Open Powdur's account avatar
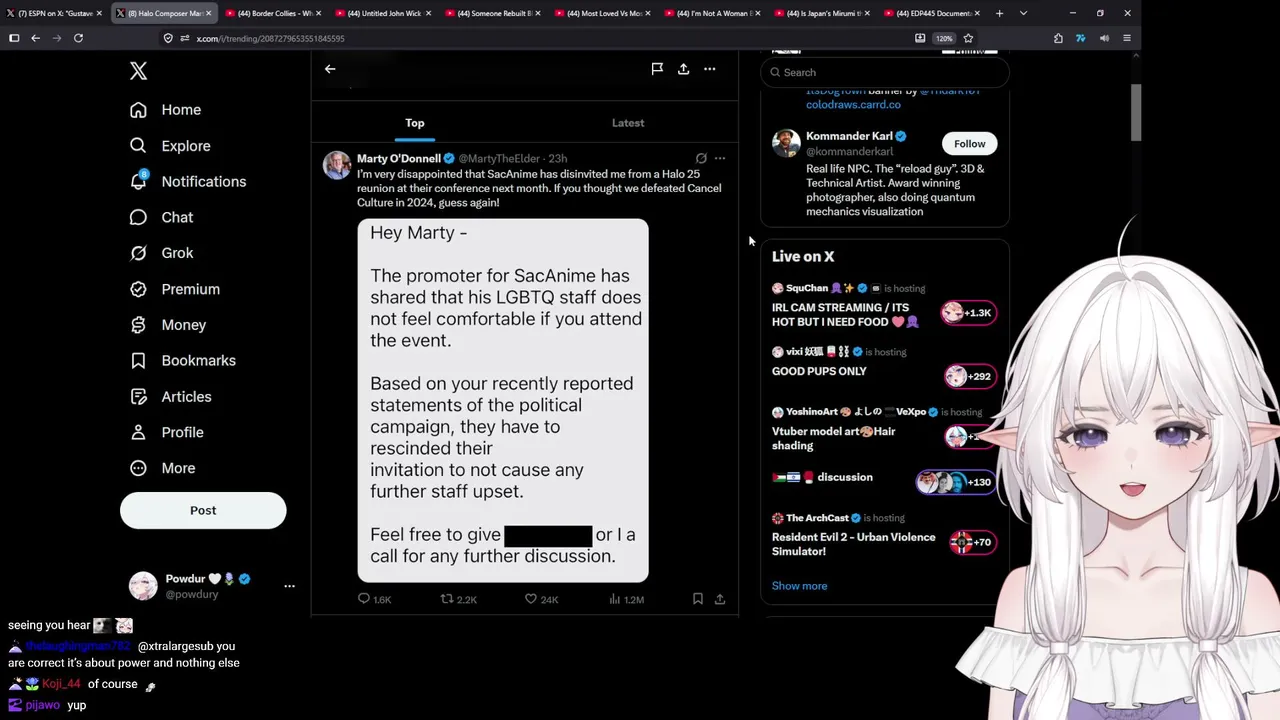 143,586
